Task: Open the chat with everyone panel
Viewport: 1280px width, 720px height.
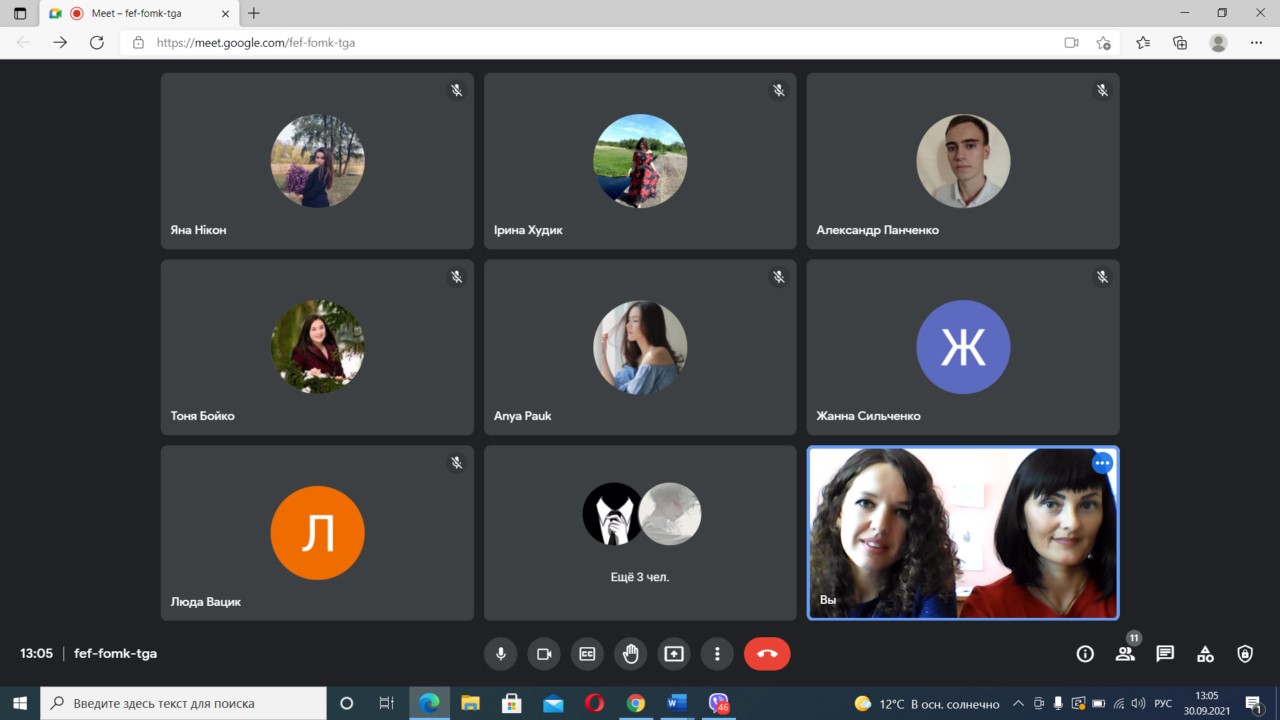Action: [x=1165, y=654]
